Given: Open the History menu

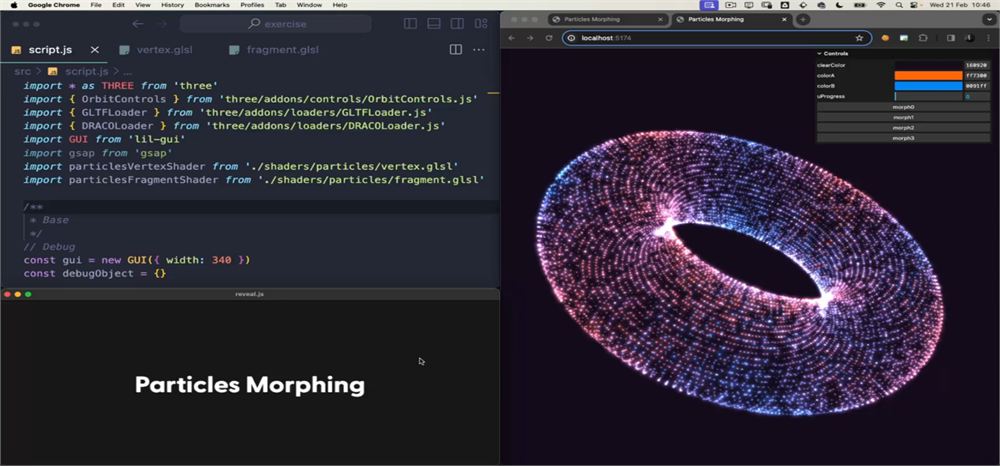Looking at the screenshot, I should click(x=172, y=5).
